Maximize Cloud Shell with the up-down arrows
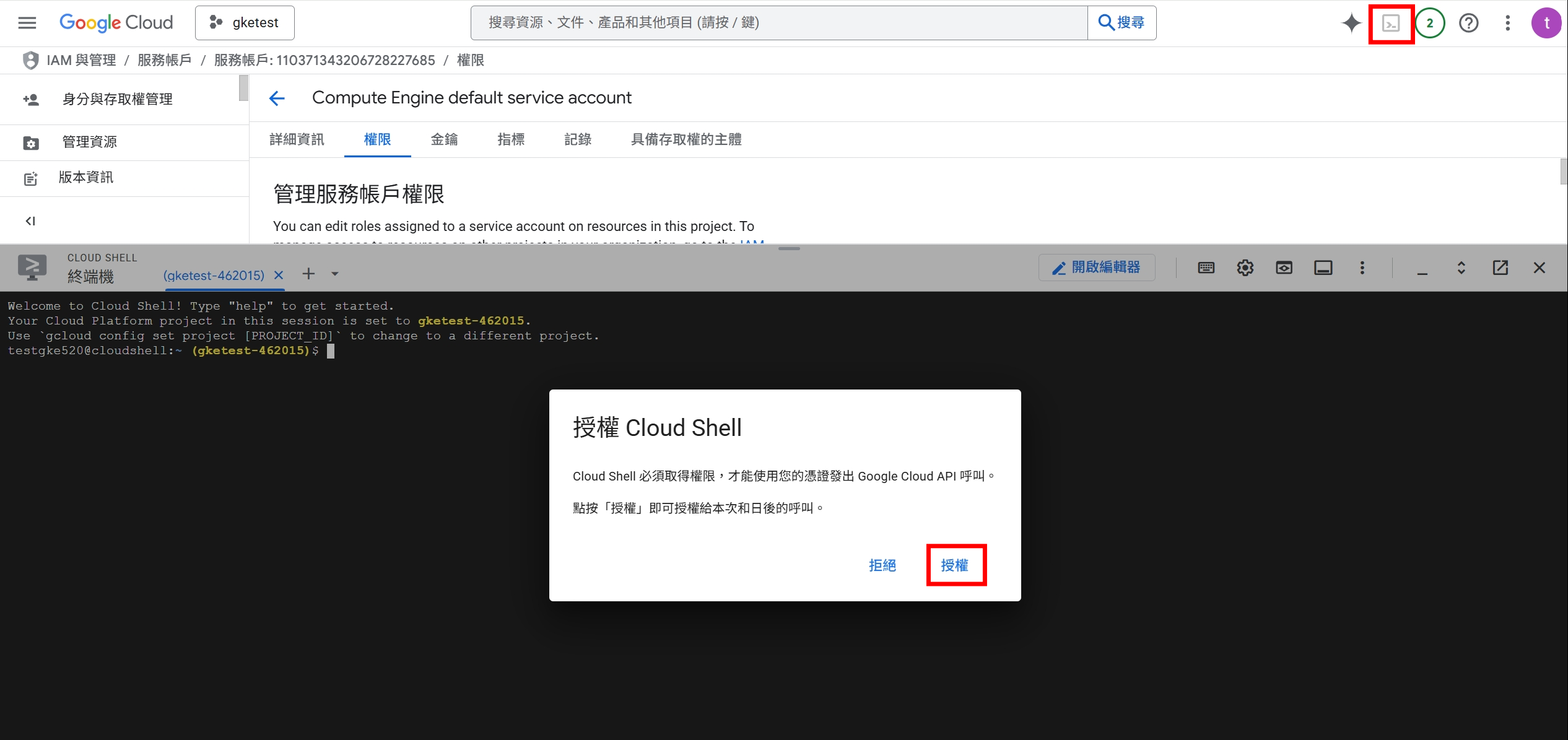This screenshot has height=740, width=1568. pos(1461,268)
